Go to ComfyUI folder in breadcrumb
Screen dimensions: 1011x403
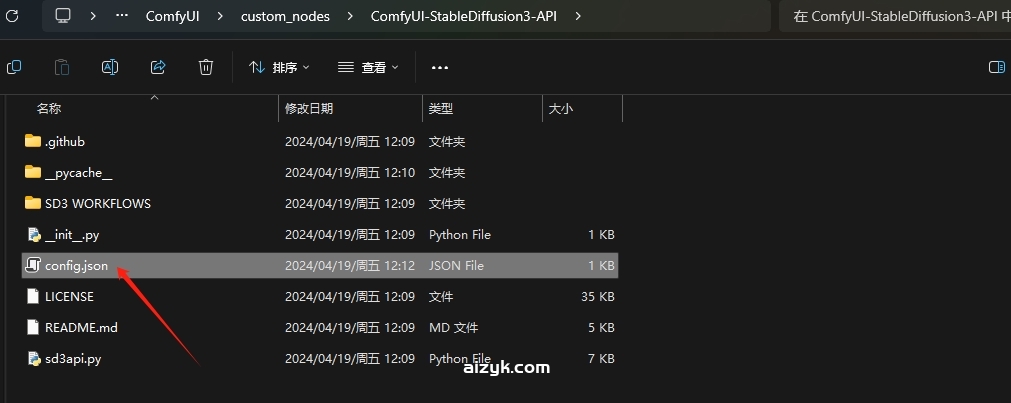click(172, 16)
